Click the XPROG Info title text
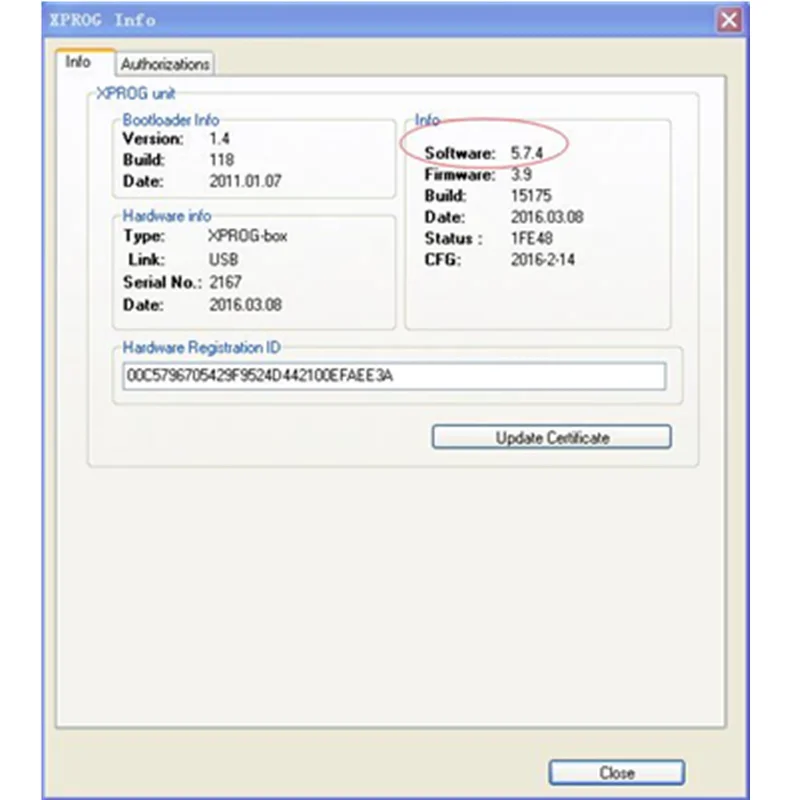Screen dimensions: 800x800 [103, 20]
